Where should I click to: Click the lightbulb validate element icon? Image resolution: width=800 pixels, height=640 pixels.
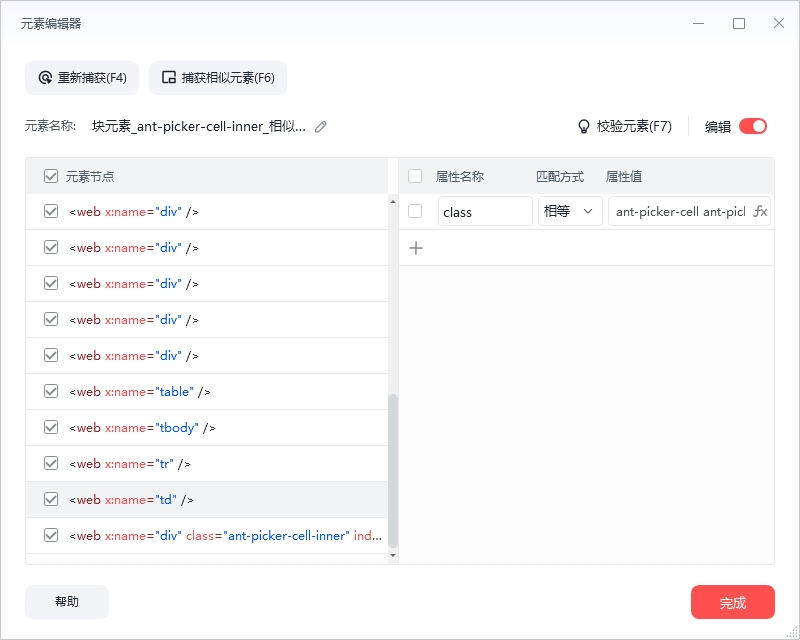click(x=584, y=127)
